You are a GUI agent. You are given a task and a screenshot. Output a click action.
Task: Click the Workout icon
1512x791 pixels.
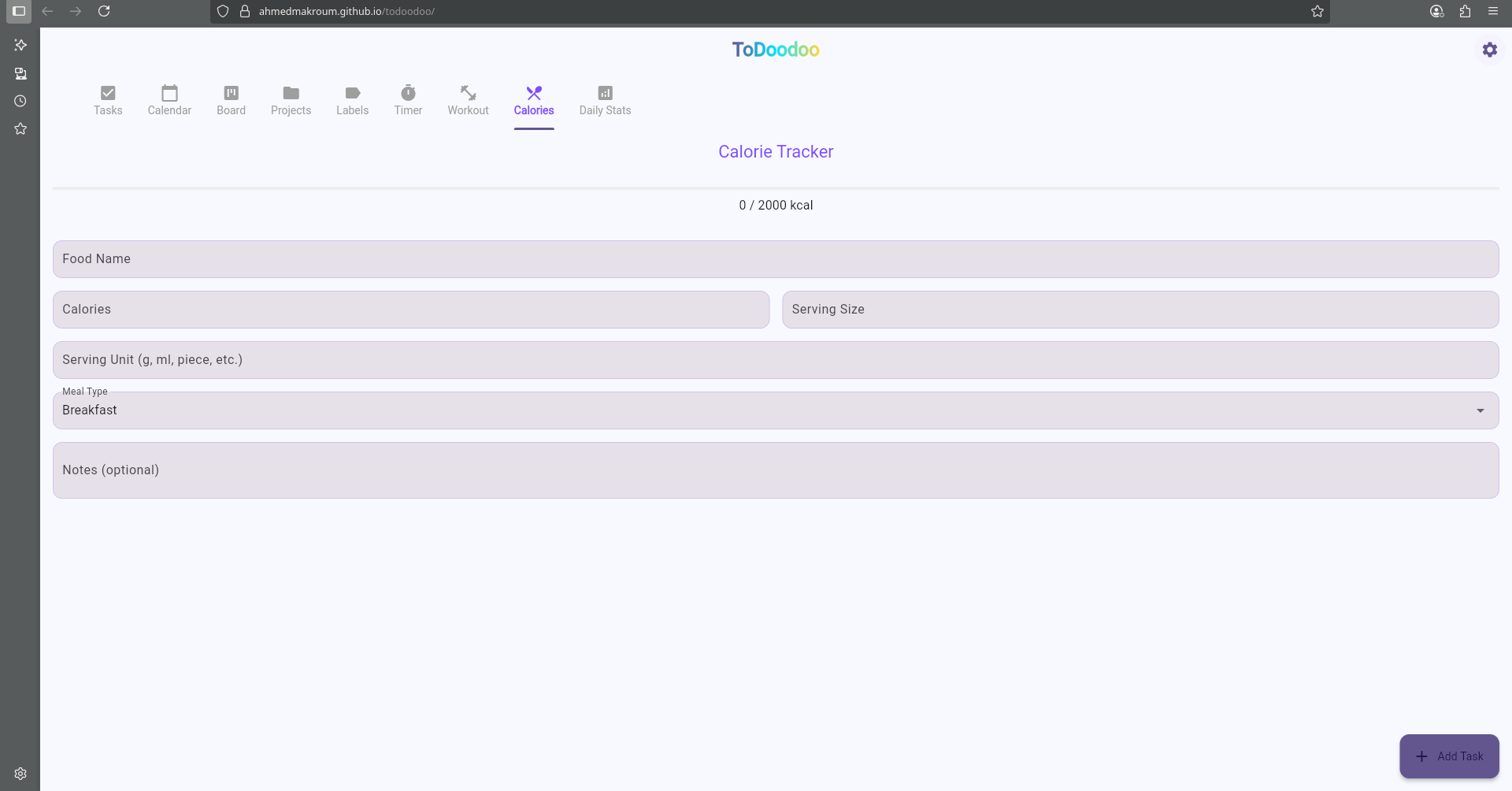pyautogui.click(x=467, y=92)
